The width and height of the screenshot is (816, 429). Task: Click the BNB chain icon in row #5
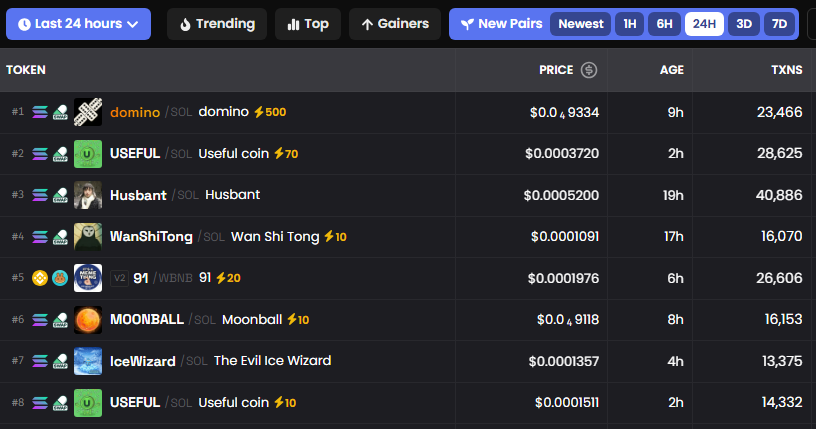pyautogui.click(x=40, y=278)
